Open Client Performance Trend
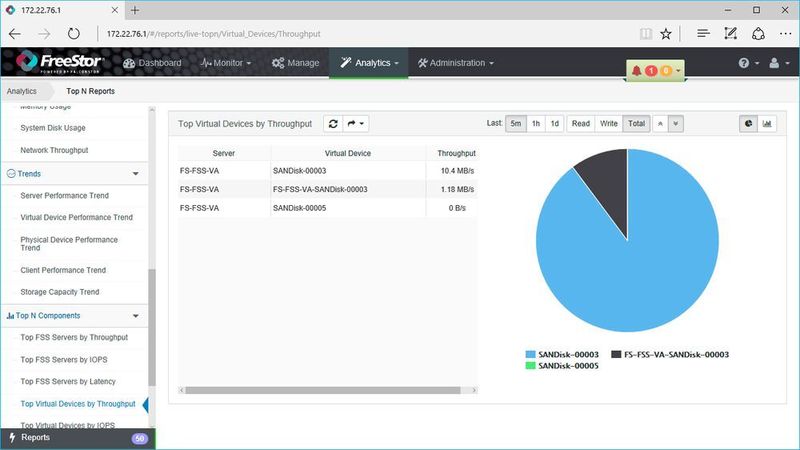The image size is (800, 450). [63, 270]
